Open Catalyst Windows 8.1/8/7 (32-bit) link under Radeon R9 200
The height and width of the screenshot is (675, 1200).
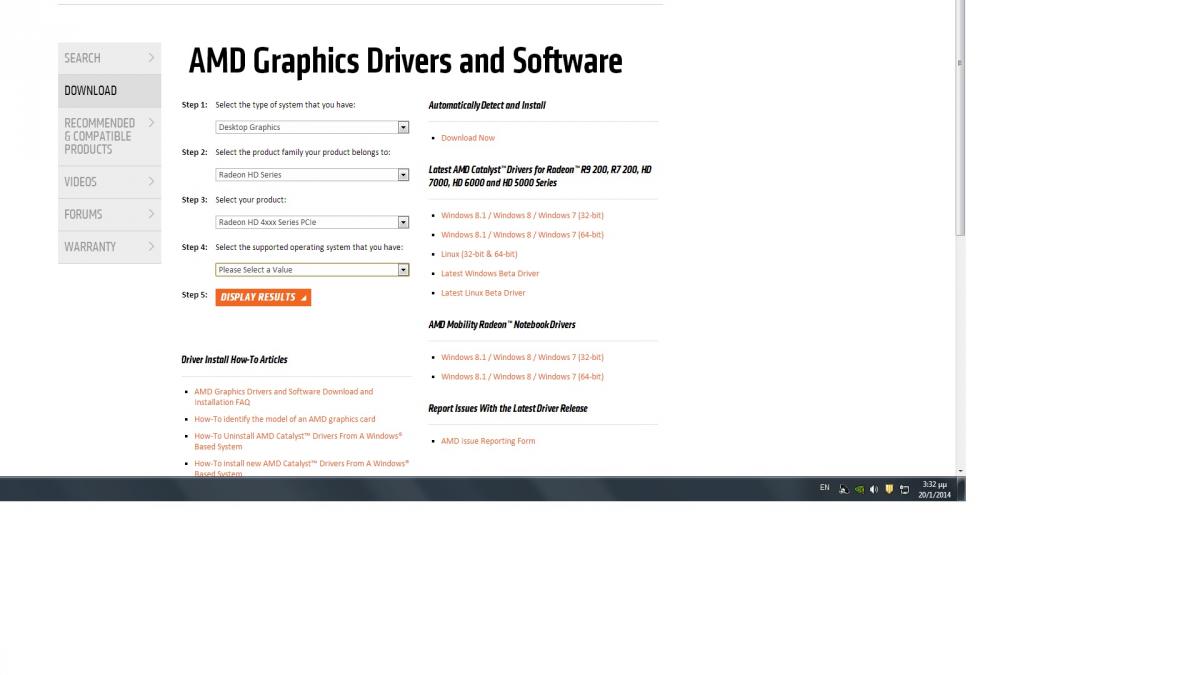(x=522, y=215)
